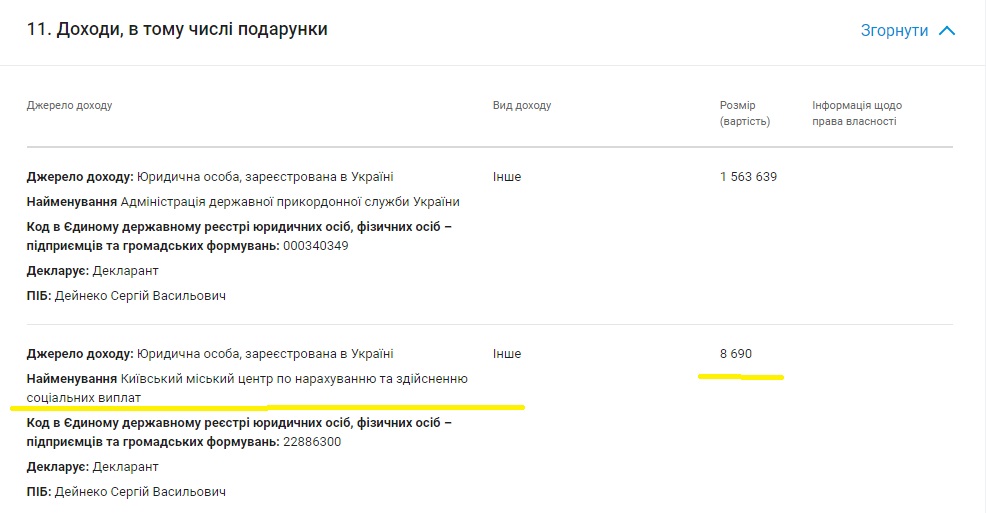Click the Згорнути collapse link
This screenshot has height=513, width=986.
pos(894,31)
